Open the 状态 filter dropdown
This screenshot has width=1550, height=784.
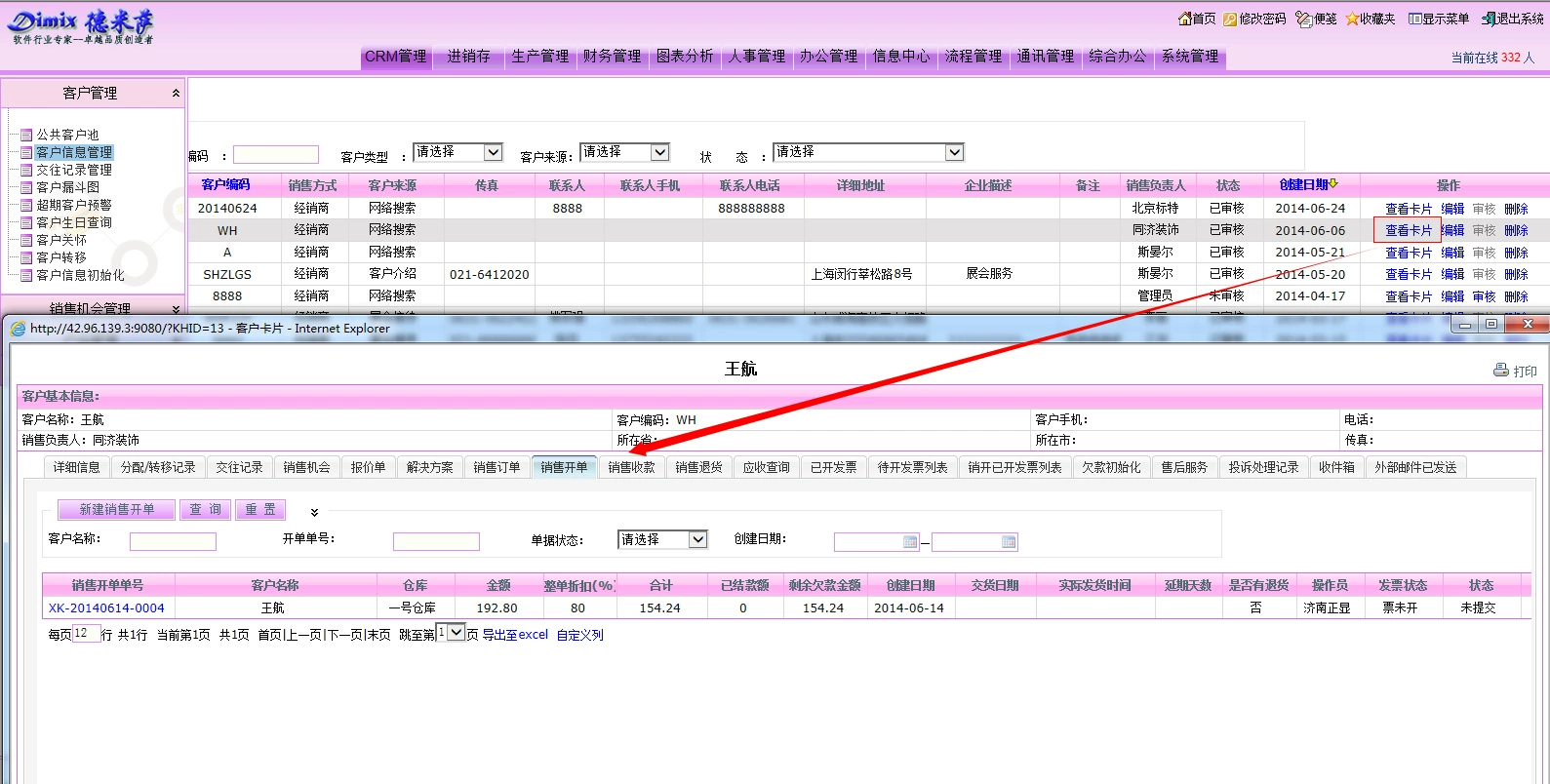[868, 153]
